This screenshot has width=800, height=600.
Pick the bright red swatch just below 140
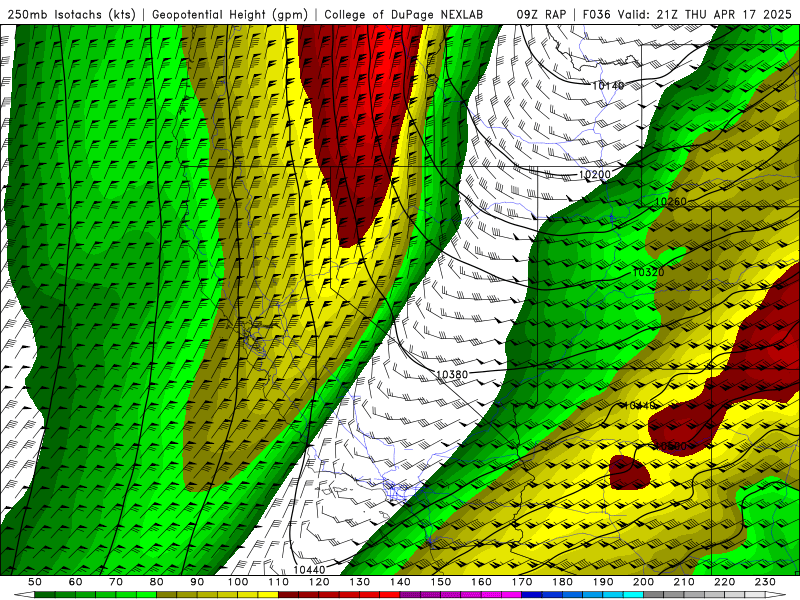(x=390, y=595)
